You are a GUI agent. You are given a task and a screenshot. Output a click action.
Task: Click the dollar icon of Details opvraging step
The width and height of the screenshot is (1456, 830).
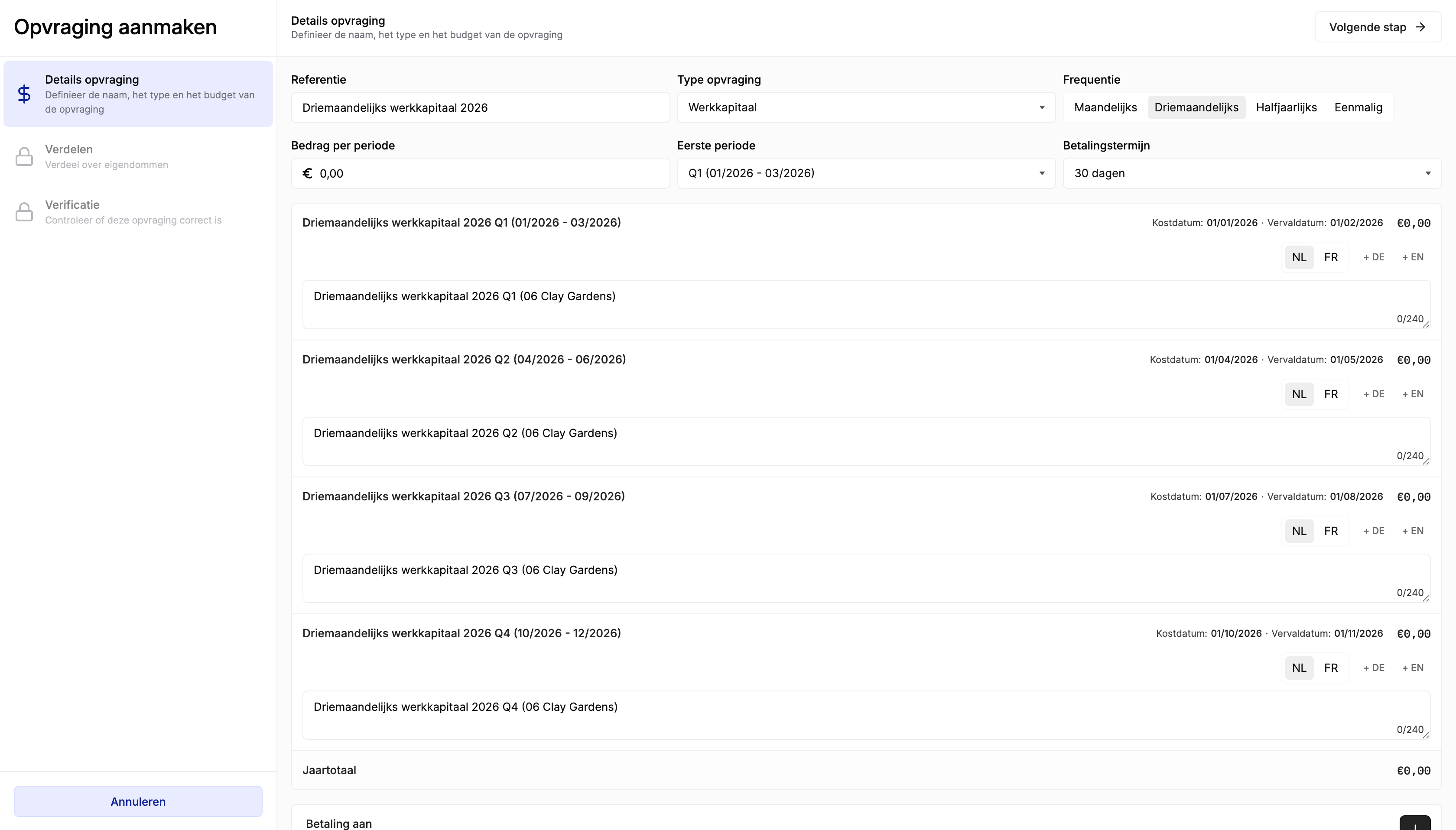point(24,94)
